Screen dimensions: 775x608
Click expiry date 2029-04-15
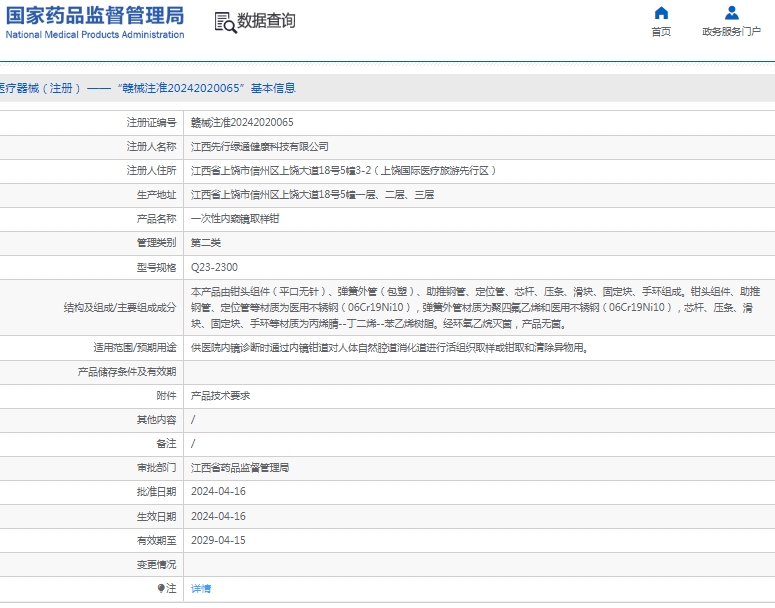coord(218,540)
